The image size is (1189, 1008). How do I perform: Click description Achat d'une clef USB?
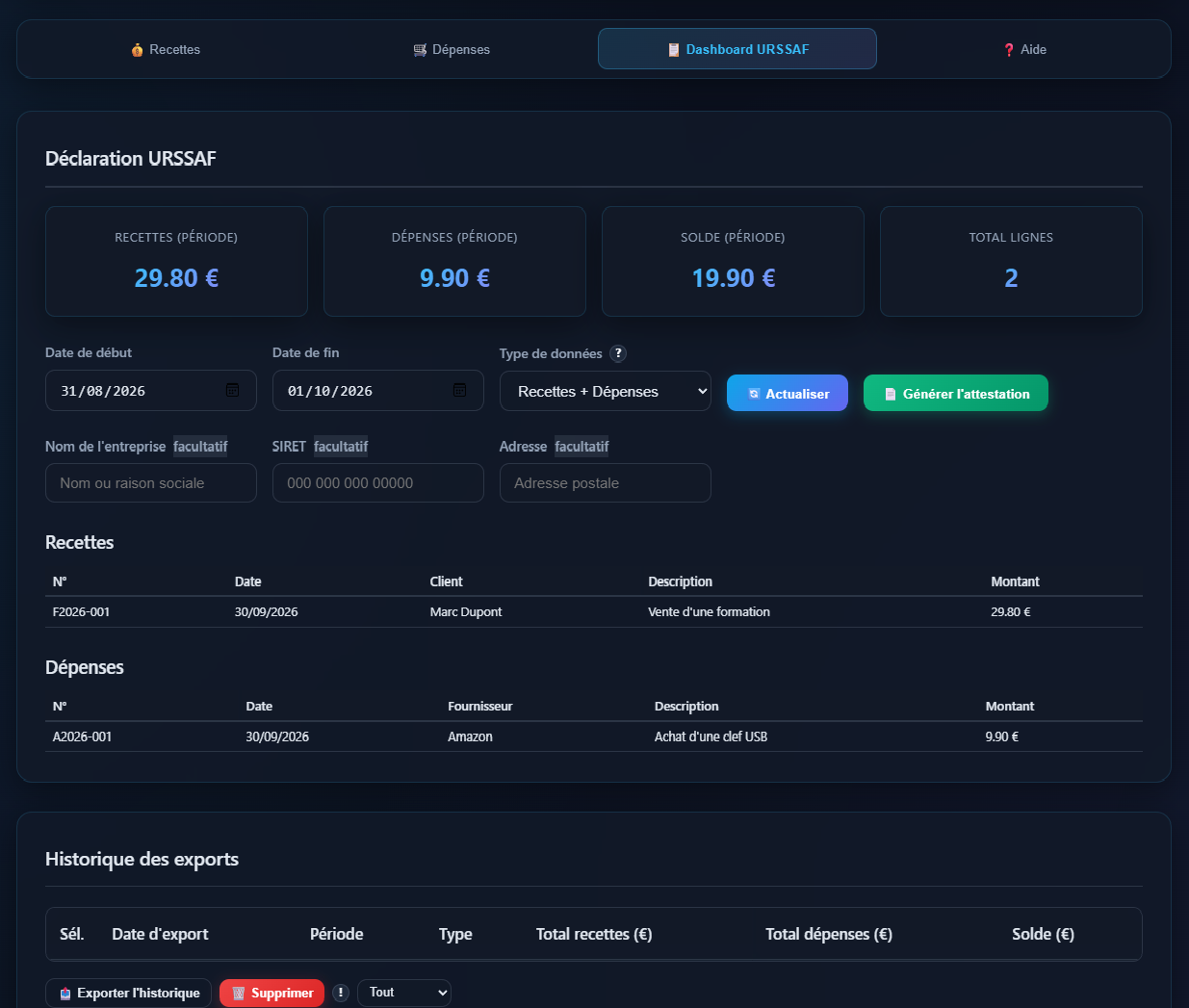[711, 737]
